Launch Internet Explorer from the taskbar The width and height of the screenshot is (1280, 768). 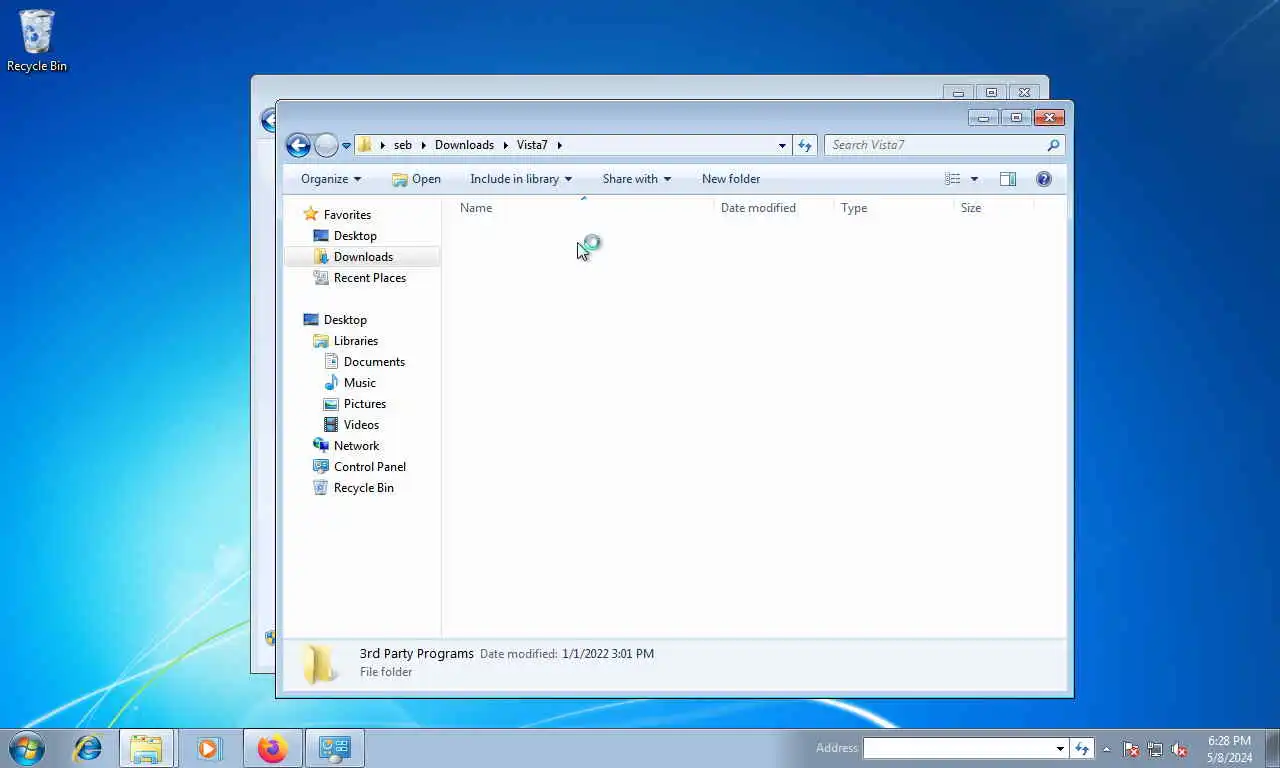point(88,748)
